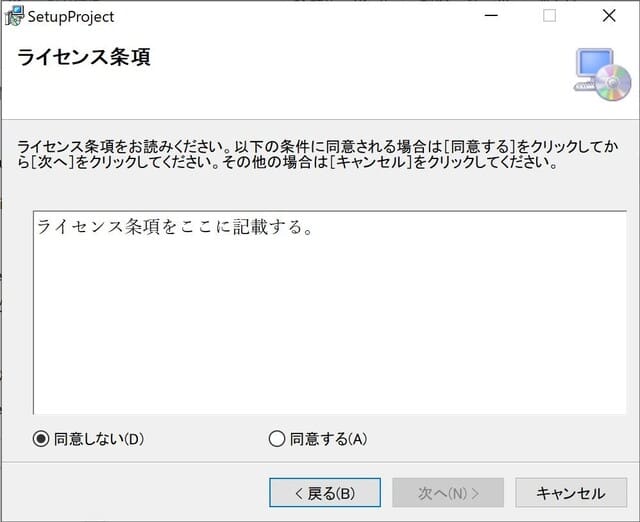Click the SetupProject installer icon in title bar
Screen dimensions: 640x522
point(14,16)
